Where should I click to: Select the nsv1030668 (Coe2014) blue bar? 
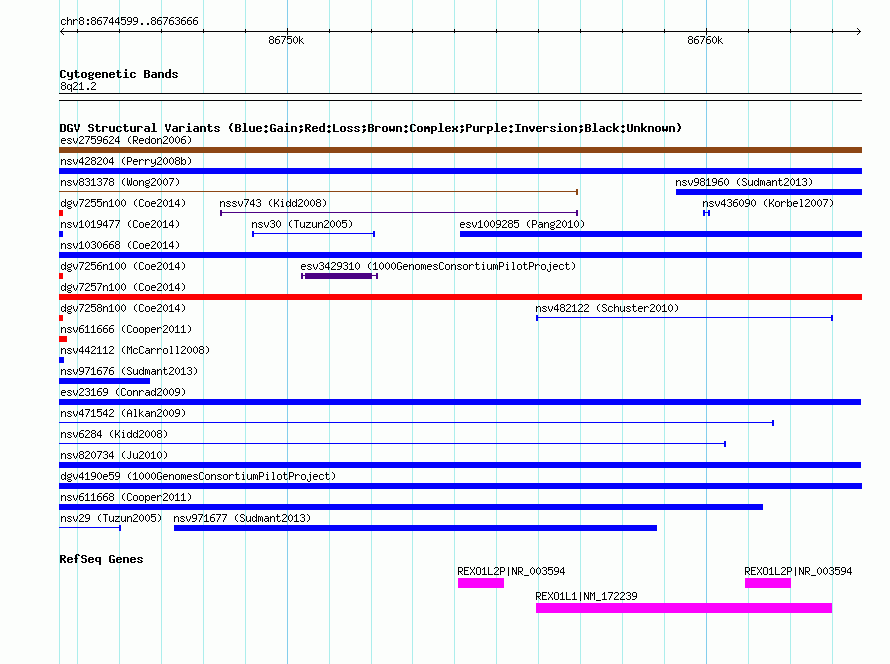coord(460,255)
